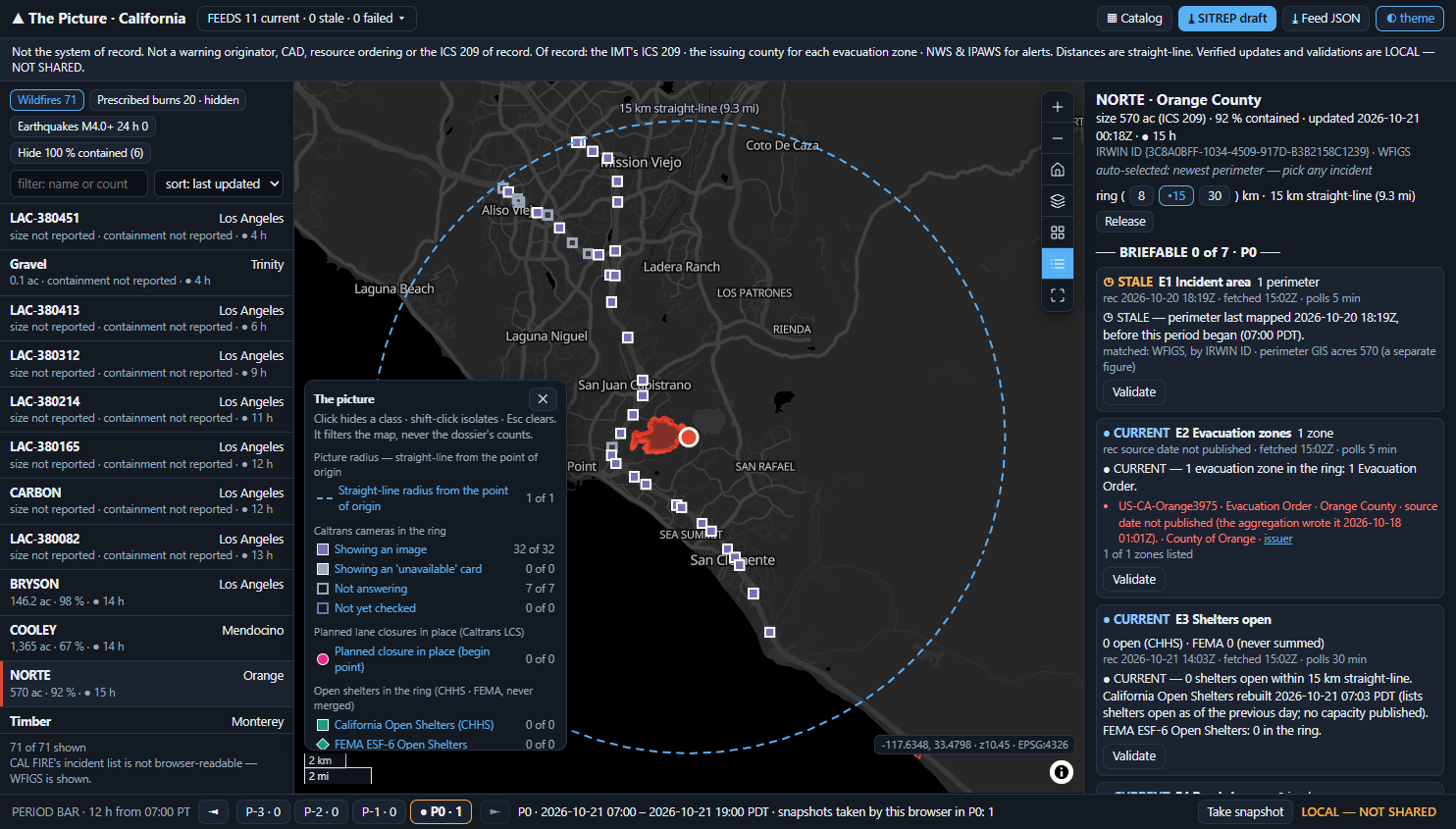Go to the later period arrow
The image size is (1456, 829).
[x=494, y=811]
